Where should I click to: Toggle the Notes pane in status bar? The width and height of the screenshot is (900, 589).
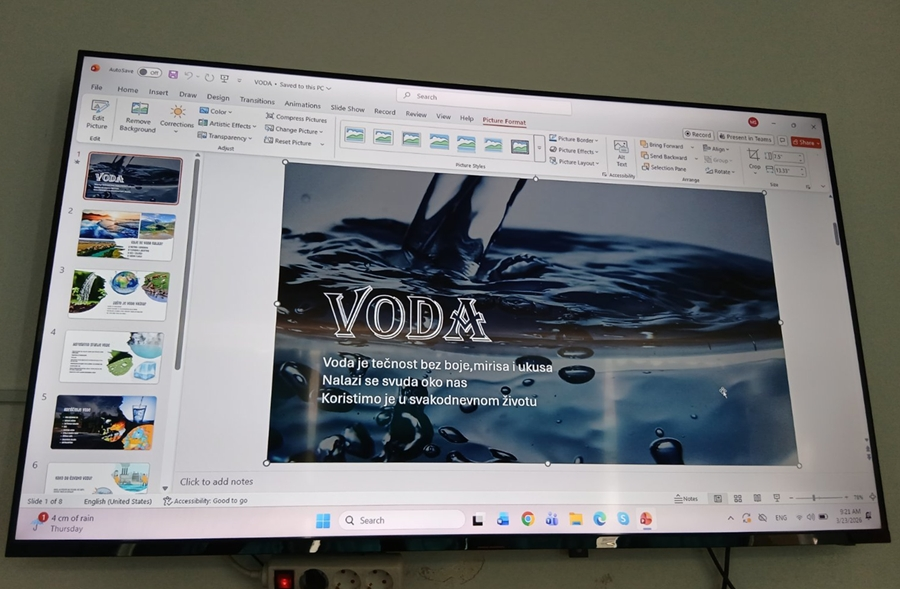pyautogui.click(x=686, y=498)
